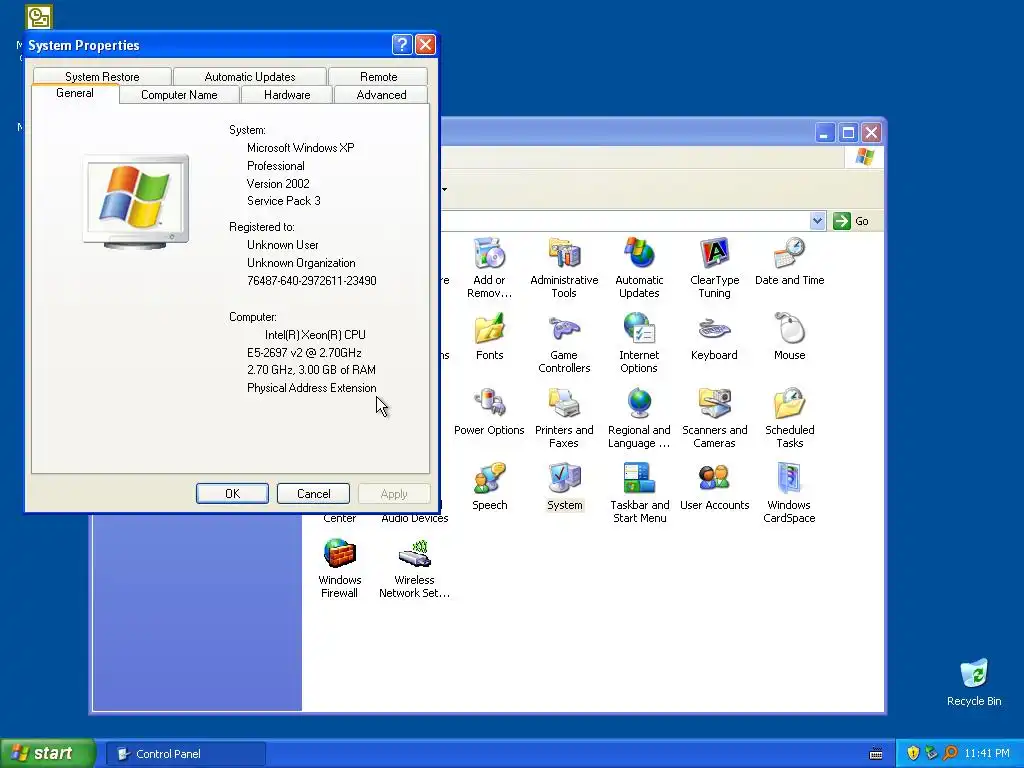1024x768 pixels.
Task: Click the System Properties help question button
Action: [402, 44]
